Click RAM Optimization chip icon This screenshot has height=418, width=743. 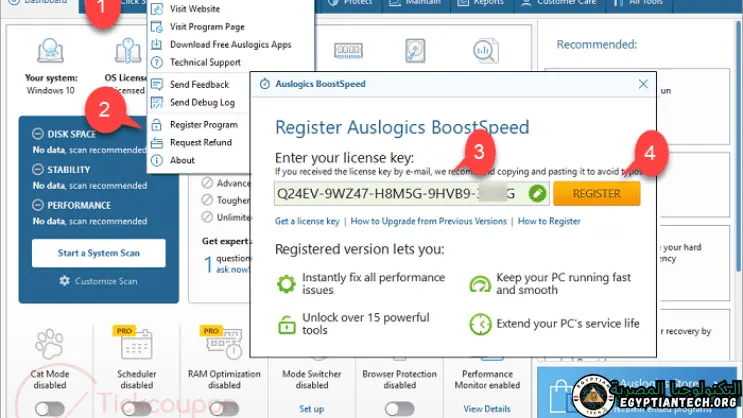(224, 343)
